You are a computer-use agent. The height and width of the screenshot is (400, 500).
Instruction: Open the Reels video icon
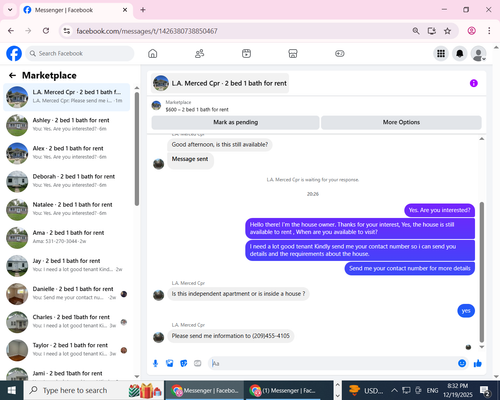pyautogui.click(x=246, y=53)
